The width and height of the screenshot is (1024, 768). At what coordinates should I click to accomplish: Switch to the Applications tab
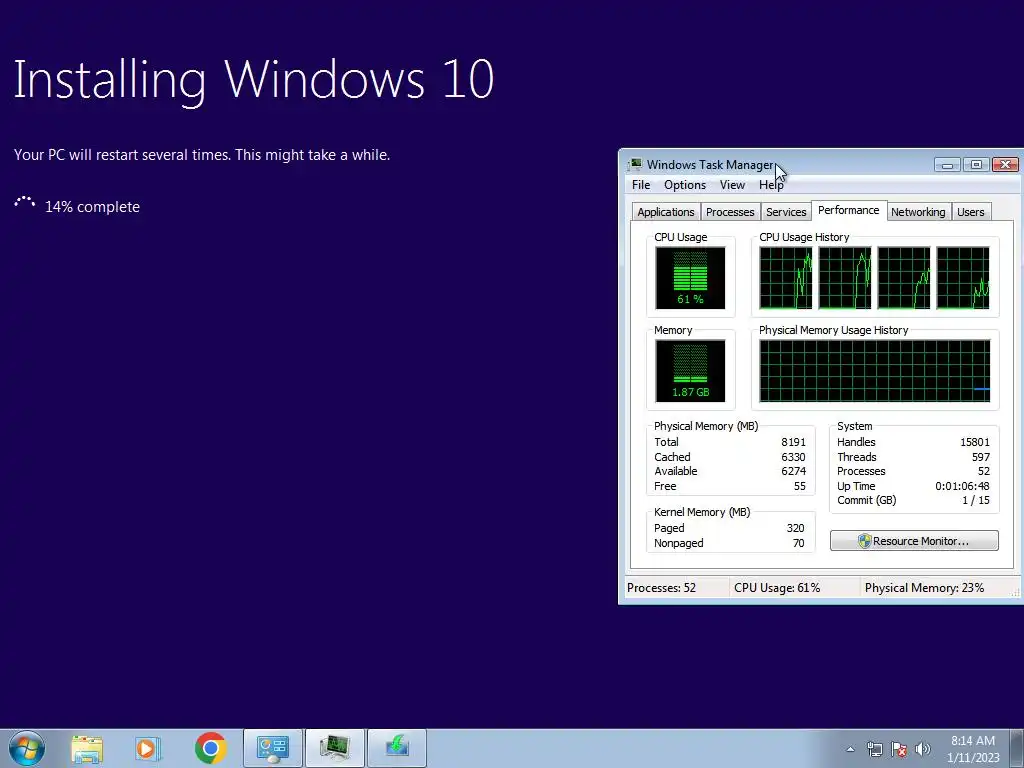click(x=665, y=212)
